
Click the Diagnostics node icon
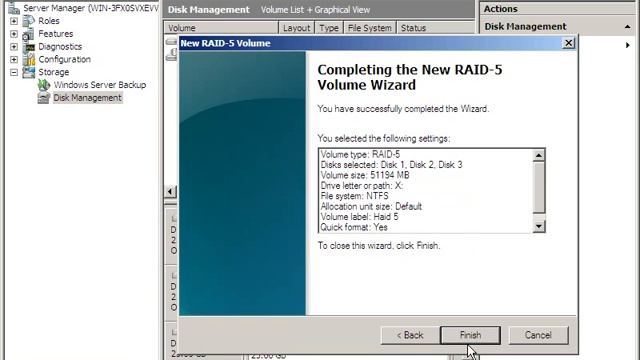point(29,47)
